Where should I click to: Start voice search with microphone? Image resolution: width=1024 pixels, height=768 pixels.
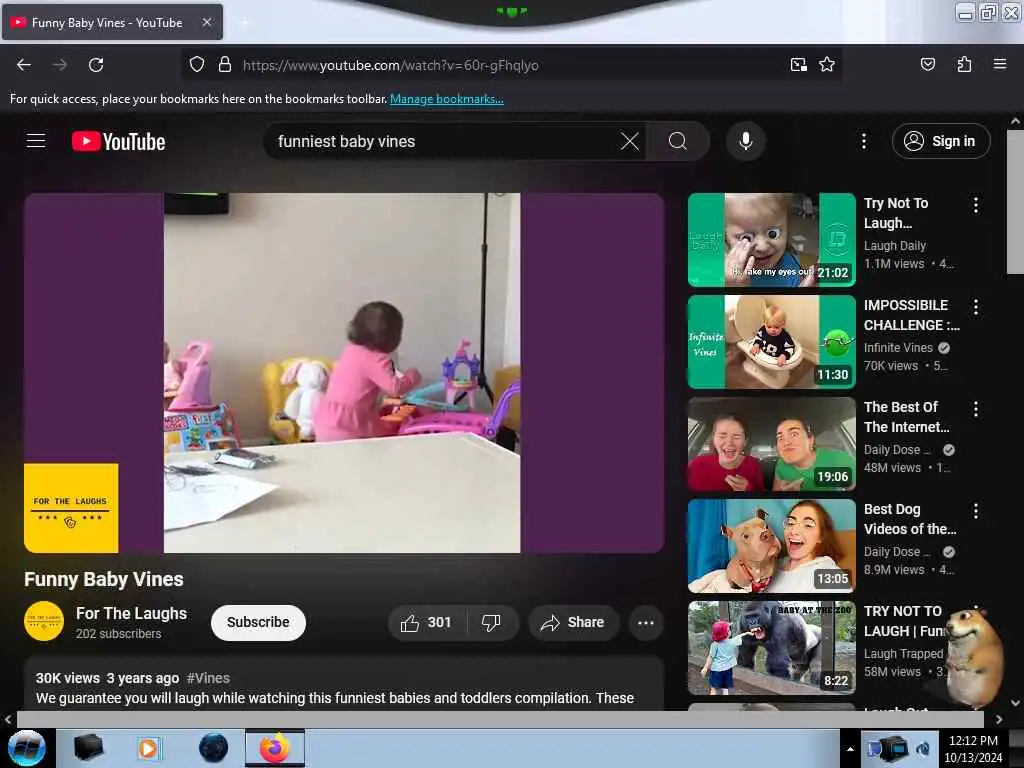(745, 141)
